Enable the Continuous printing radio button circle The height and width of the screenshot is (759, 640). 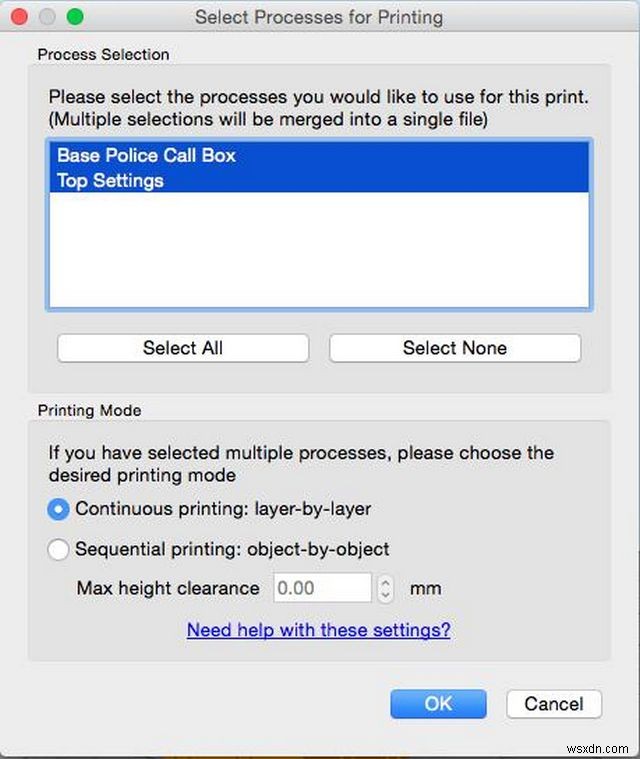click(x=59, y=509)
